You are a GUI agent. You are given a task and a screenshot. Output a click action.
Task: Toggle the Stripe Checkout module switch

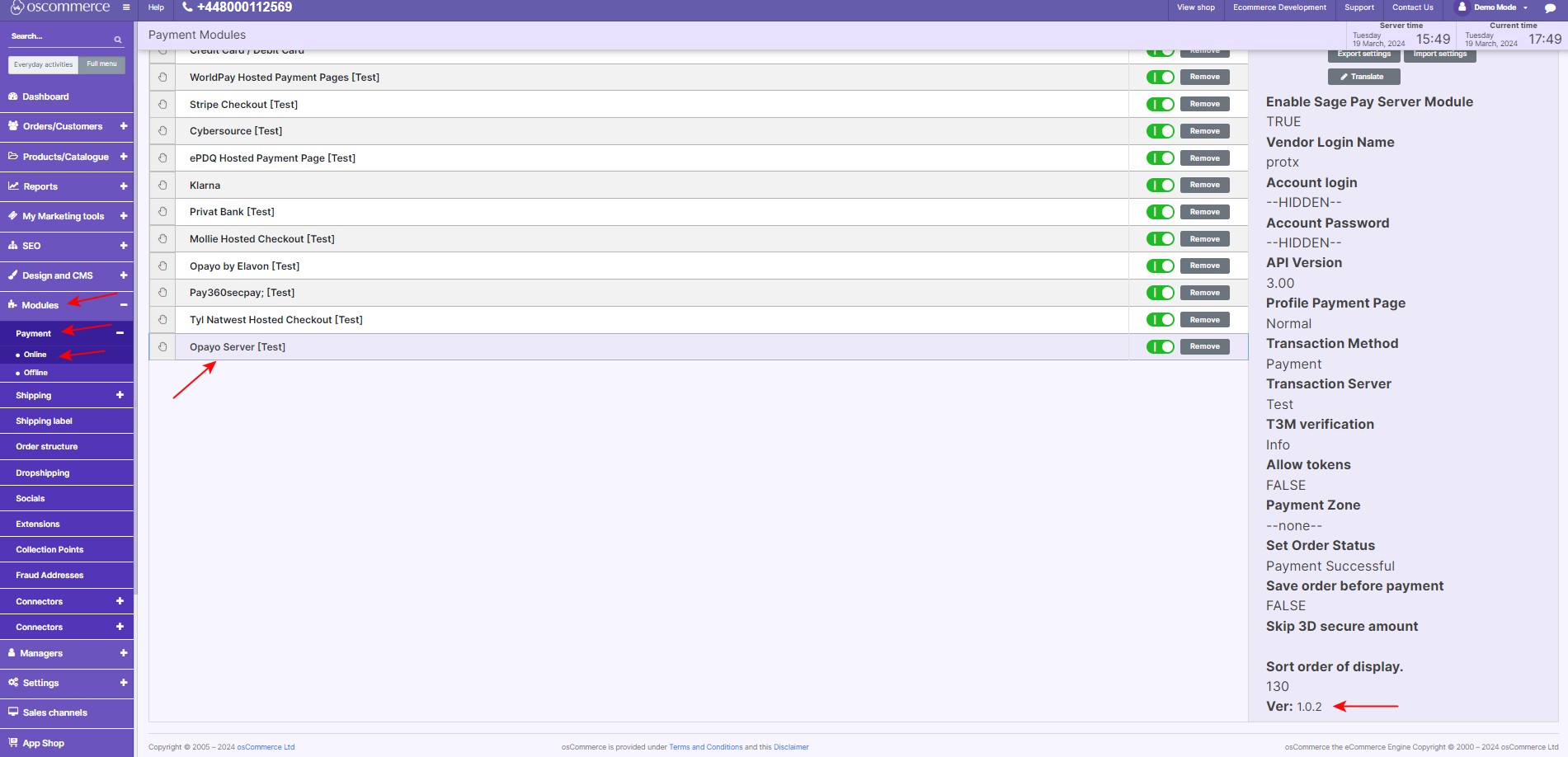point(1160,105)
